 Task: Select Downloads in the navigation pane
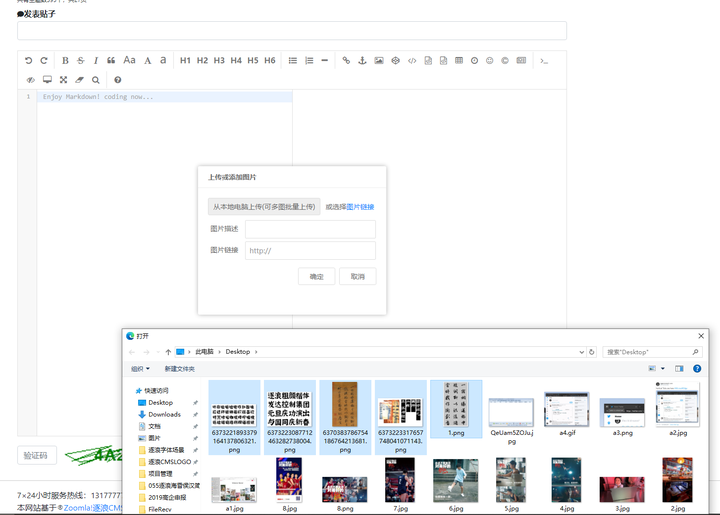[164, 414]
